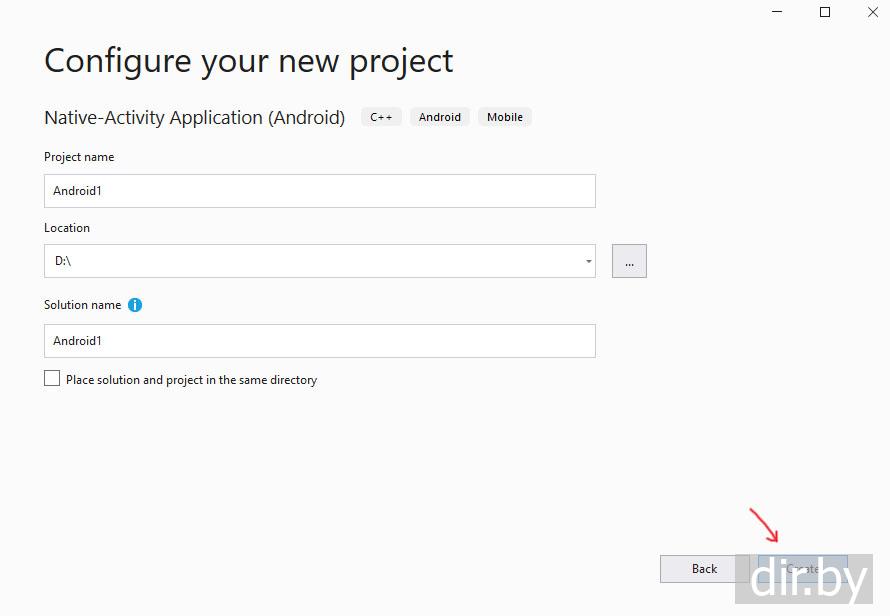Click the Project name label
The height and width of the screenshot is (616, 890).
[x=79, y=157]
